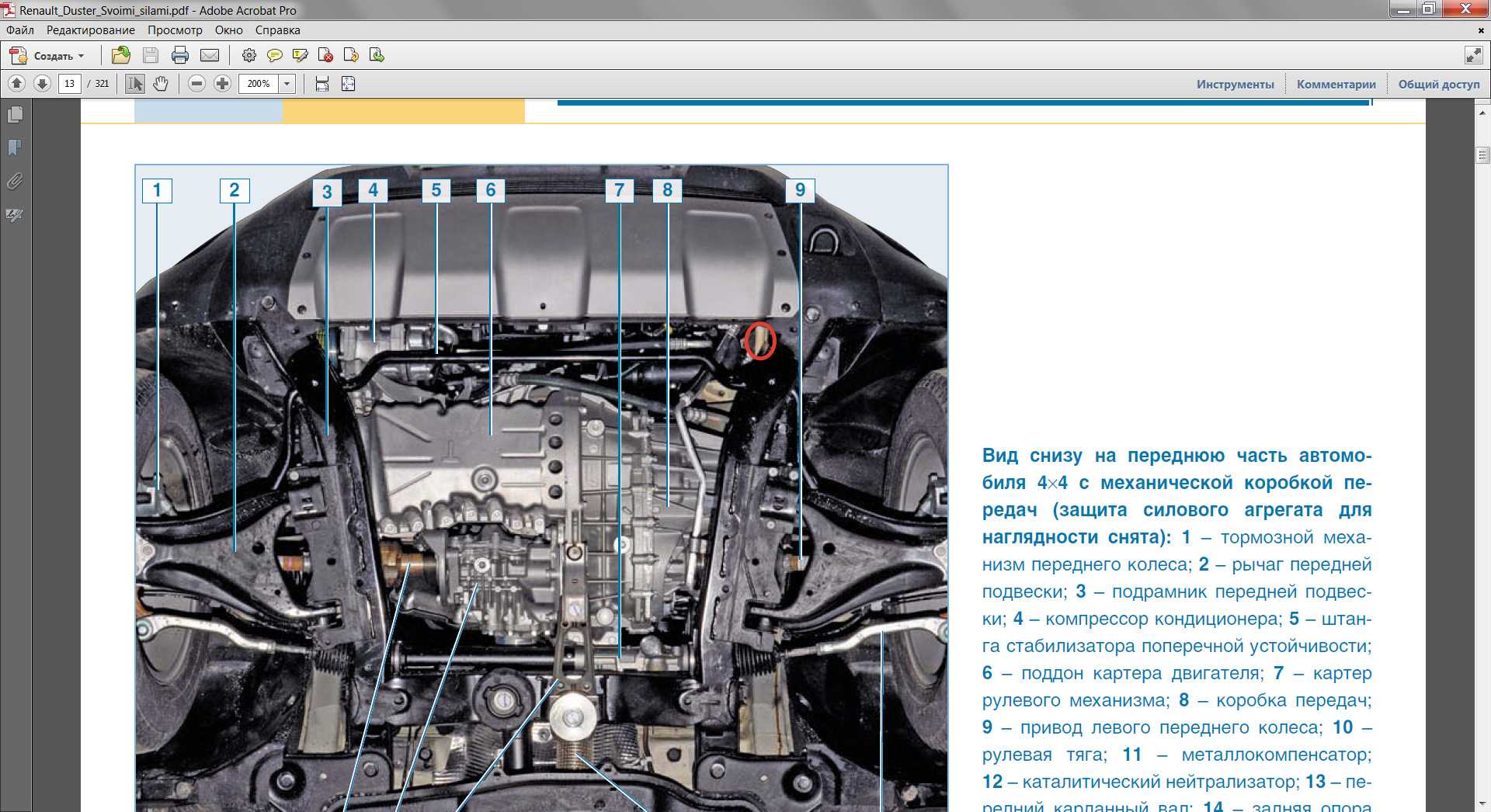Open the Файл menu
The height and width of the screenshot is (812, 1491).
[x=20, y=30]
